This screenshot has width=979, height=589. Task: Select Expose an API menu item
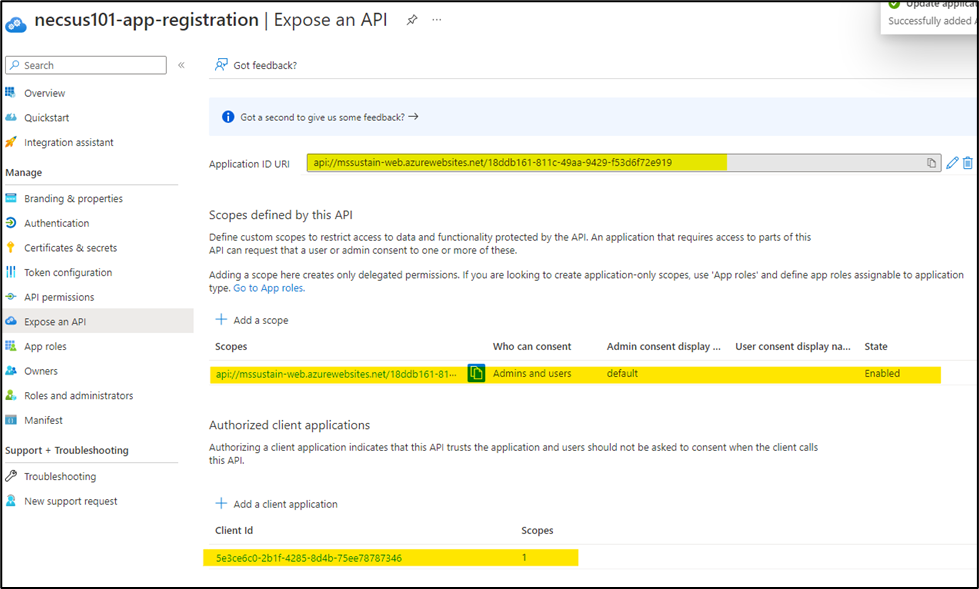click(55, 322)
